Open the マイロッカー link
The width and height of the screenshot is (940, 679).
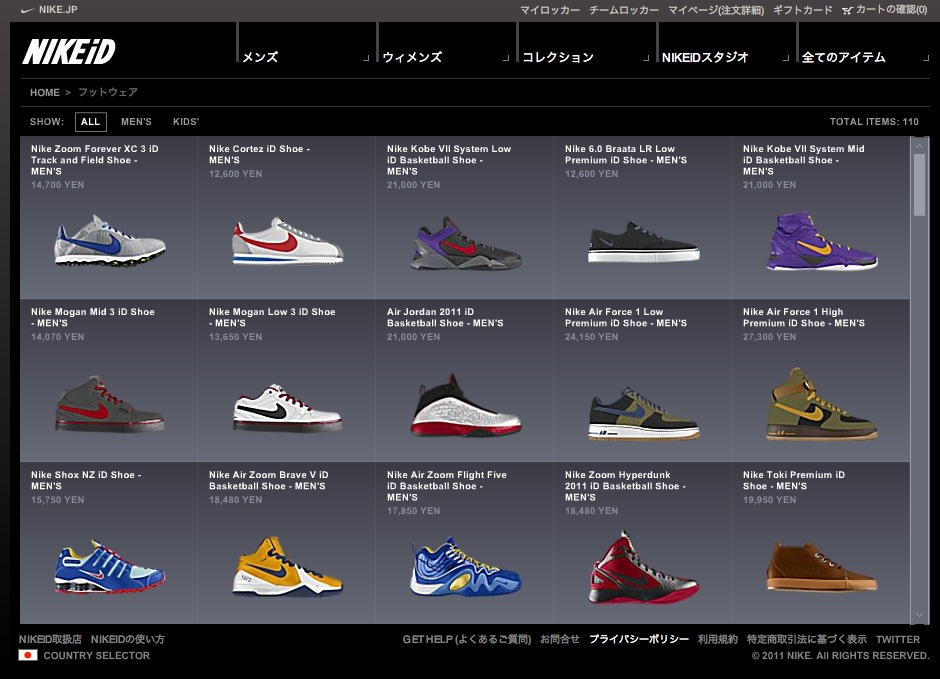click(550, 10)
